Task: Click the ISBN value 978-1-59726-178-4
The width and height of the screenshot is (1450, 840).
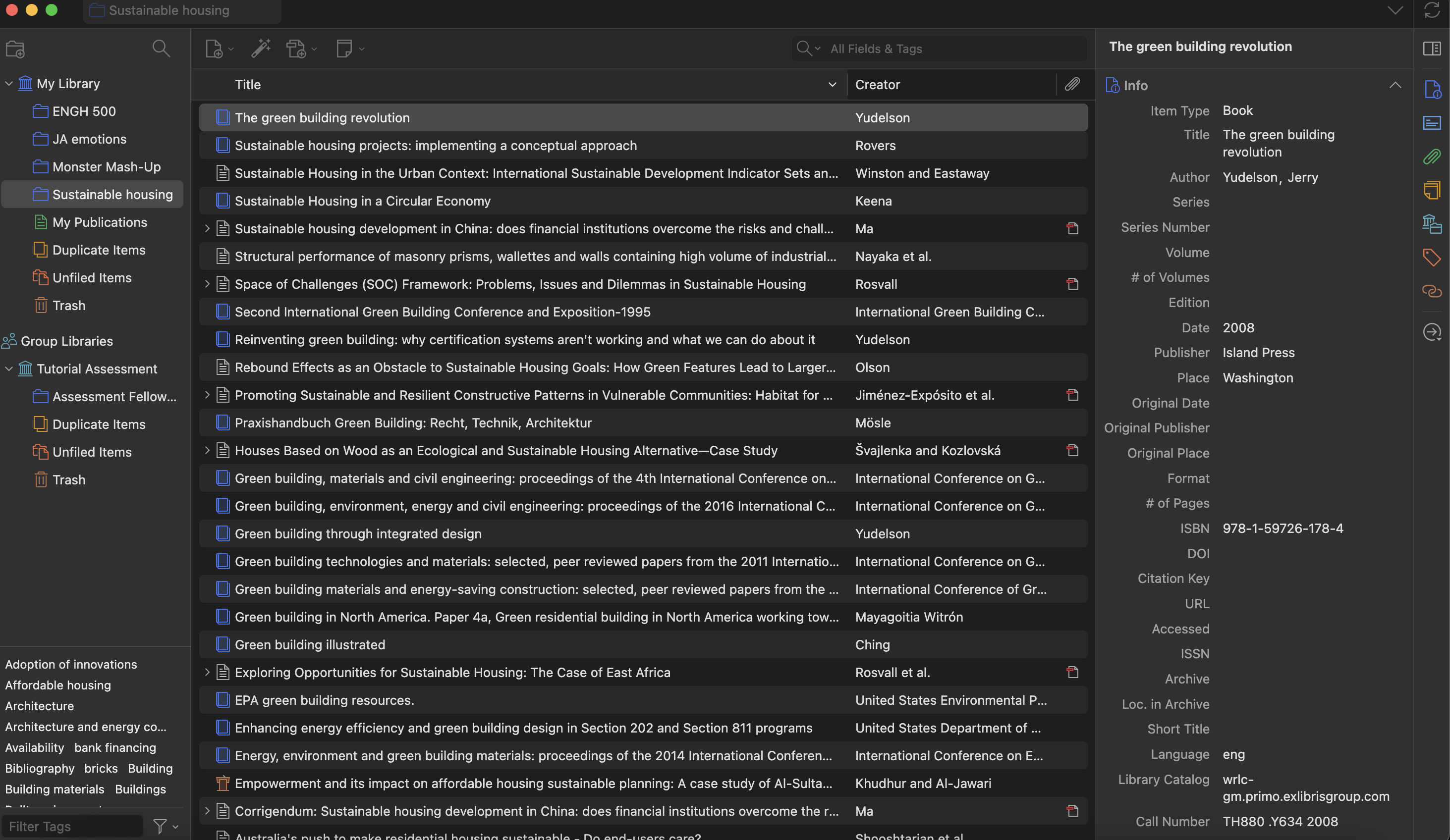Action: click(x=1283, y=528)
